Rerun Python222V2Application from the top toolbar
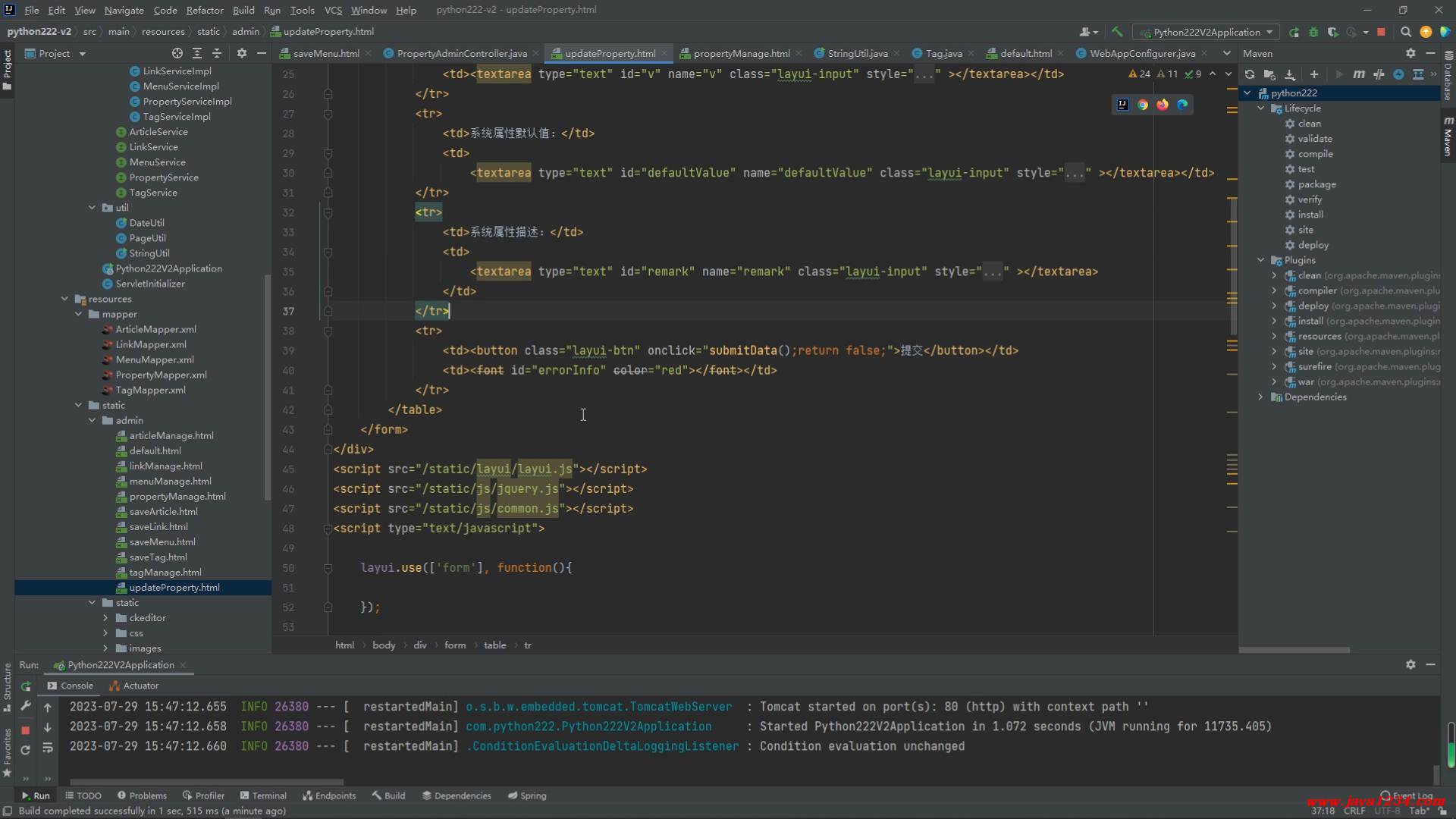1456x819 pixels. click(1294, 32)
